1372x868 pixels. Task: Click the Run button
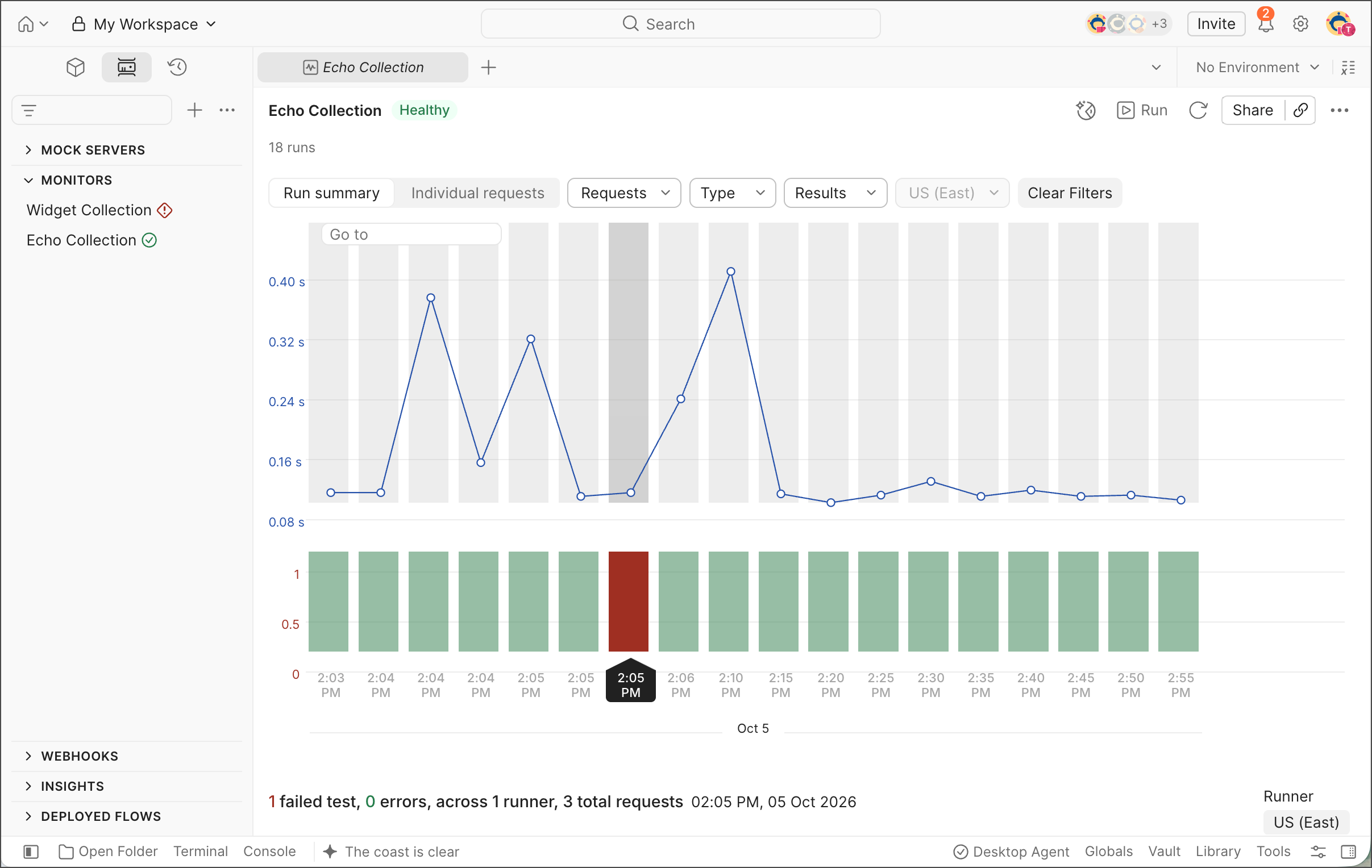tap(1142, 111)
